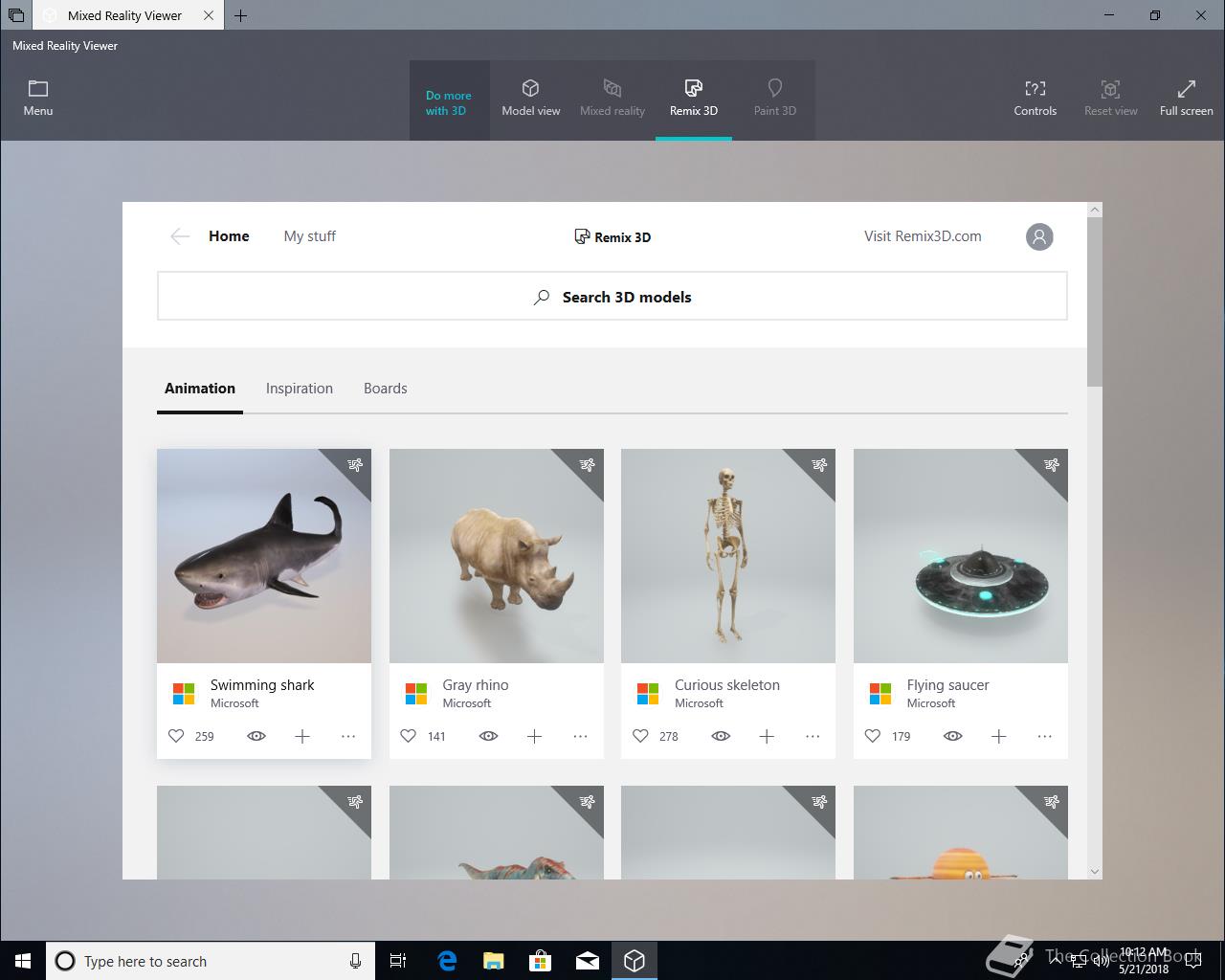
Task: Click the vertical scrollbar thumb
Action: (1095, 302)
